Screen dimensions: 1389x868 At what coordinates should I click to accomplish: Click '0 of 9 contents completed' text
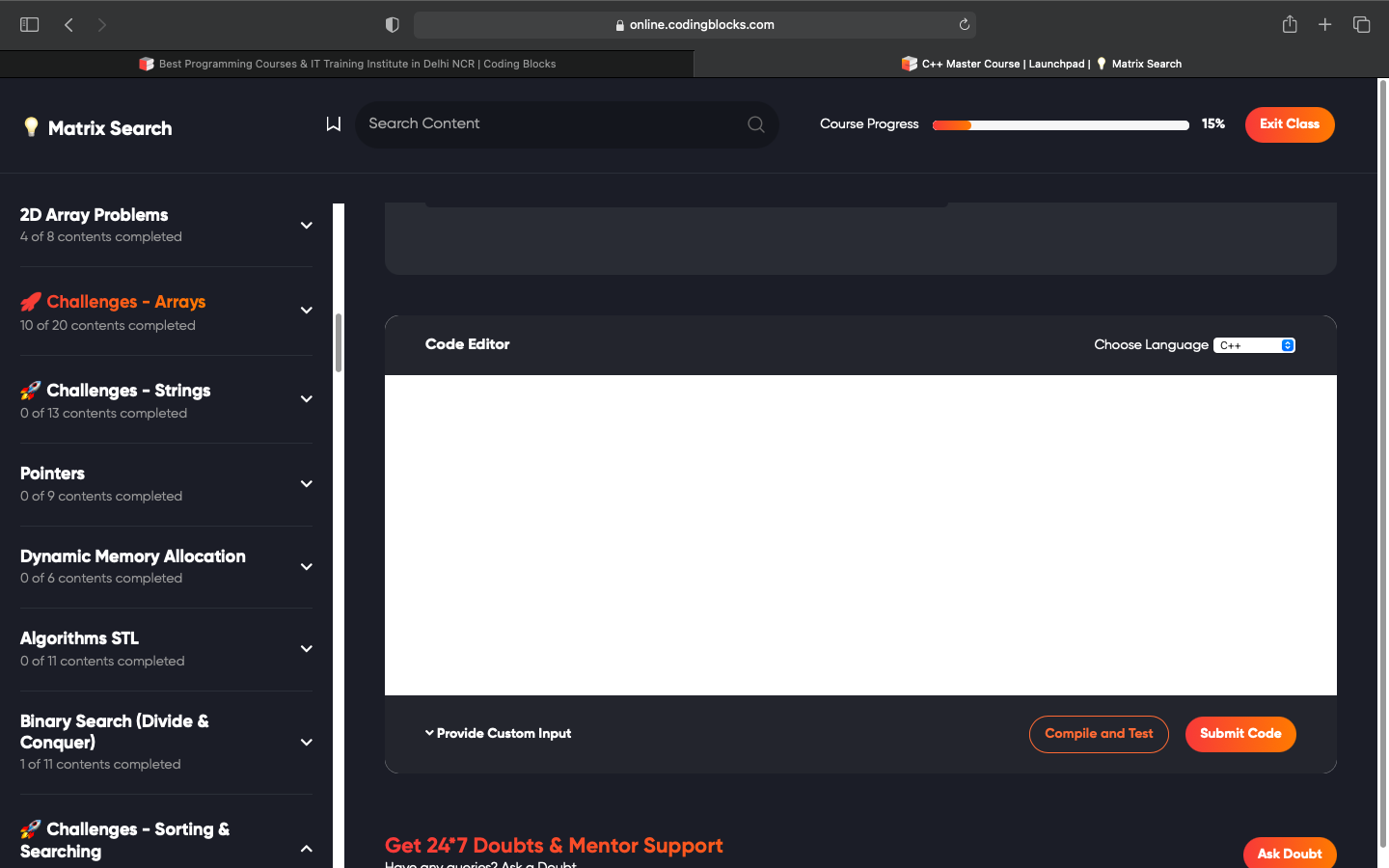pyautogui.click(x=101, y=497)
